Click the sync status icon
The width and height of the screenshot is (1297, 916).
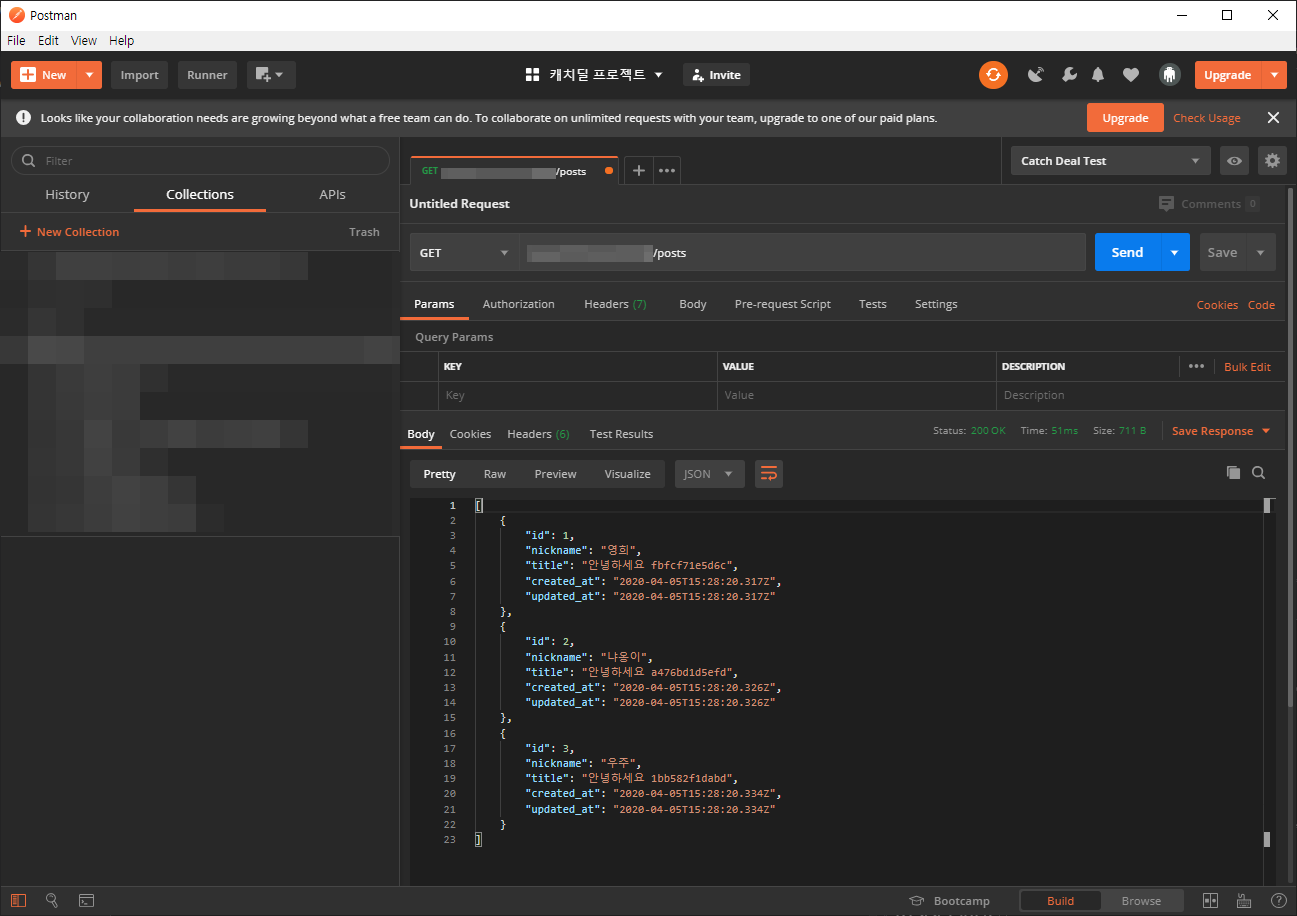tap(993, 75)
